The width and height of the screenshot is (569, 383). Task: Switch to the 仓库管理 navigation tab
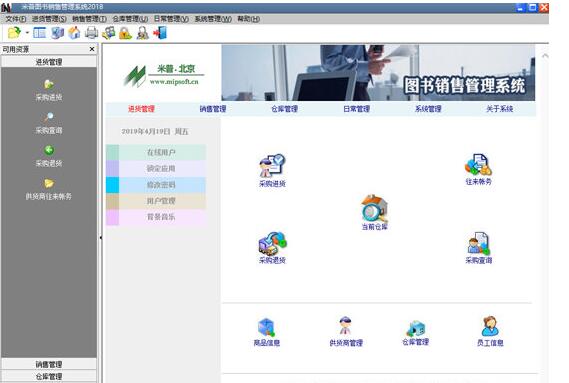(284, 109)
